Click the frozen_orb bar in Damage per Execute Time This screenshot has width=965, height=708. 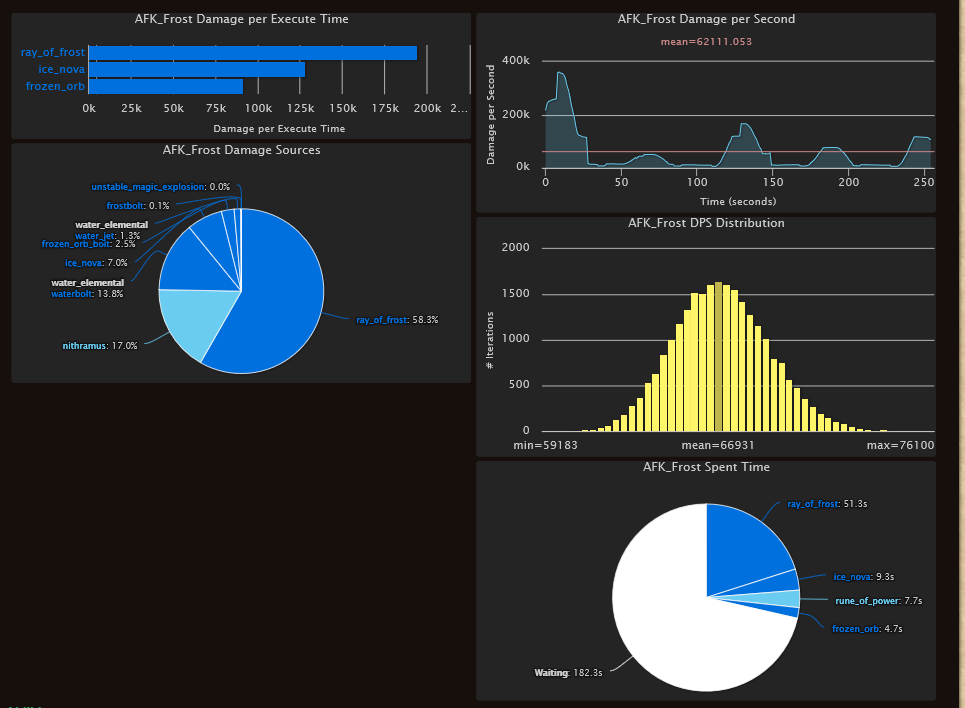pyautogui.click(x=166, y=86)
